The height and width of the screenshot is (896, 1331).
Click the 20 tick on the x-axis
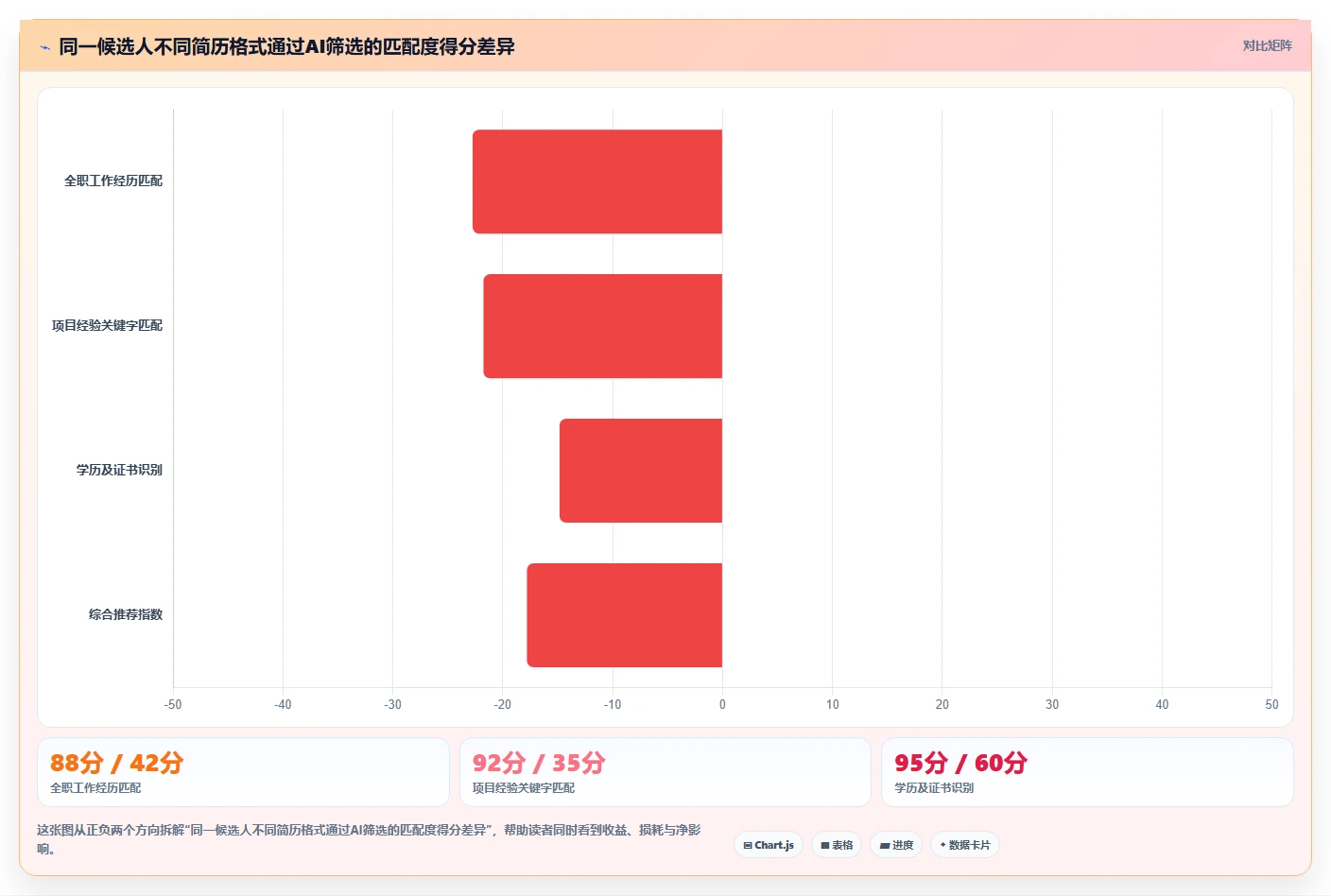pyautogui.click(x=942, y=704)
